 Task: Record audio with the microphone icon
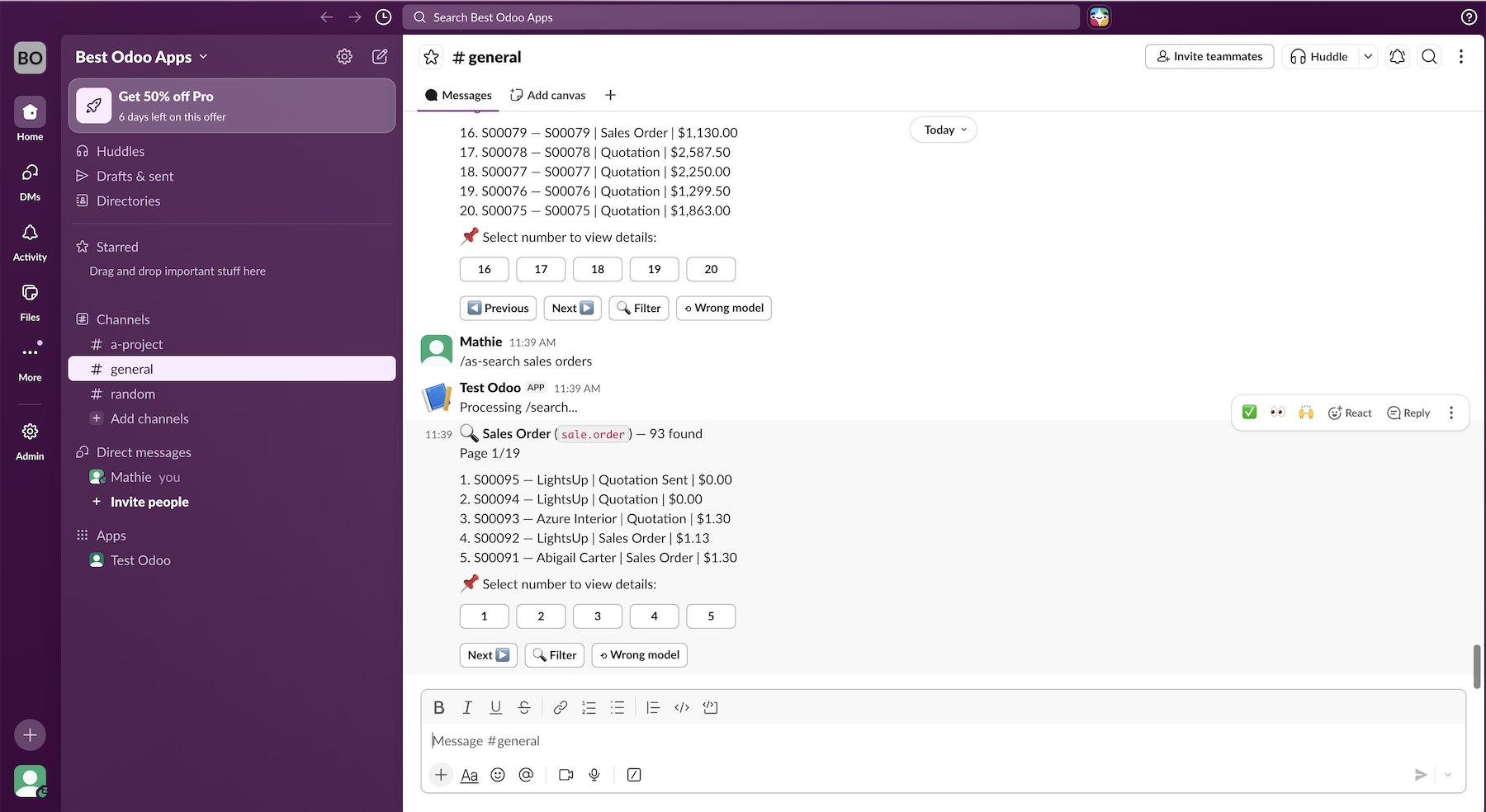[594, 775]
